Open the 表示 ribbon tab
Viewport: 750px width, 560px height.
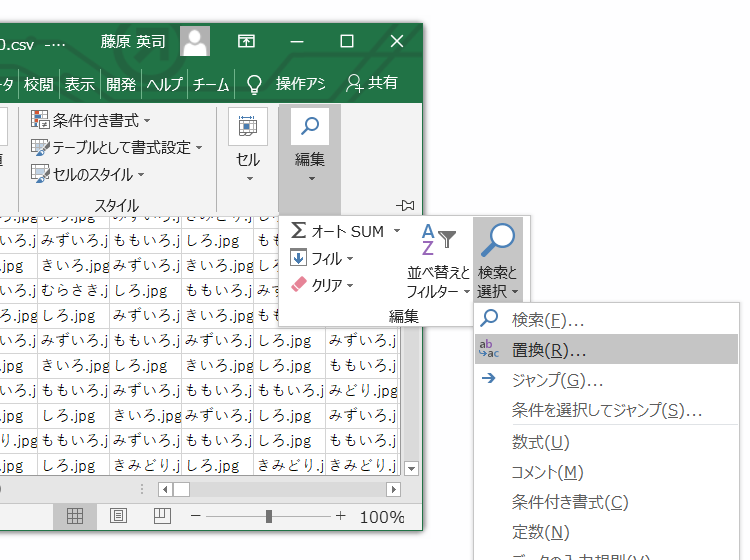80,84
